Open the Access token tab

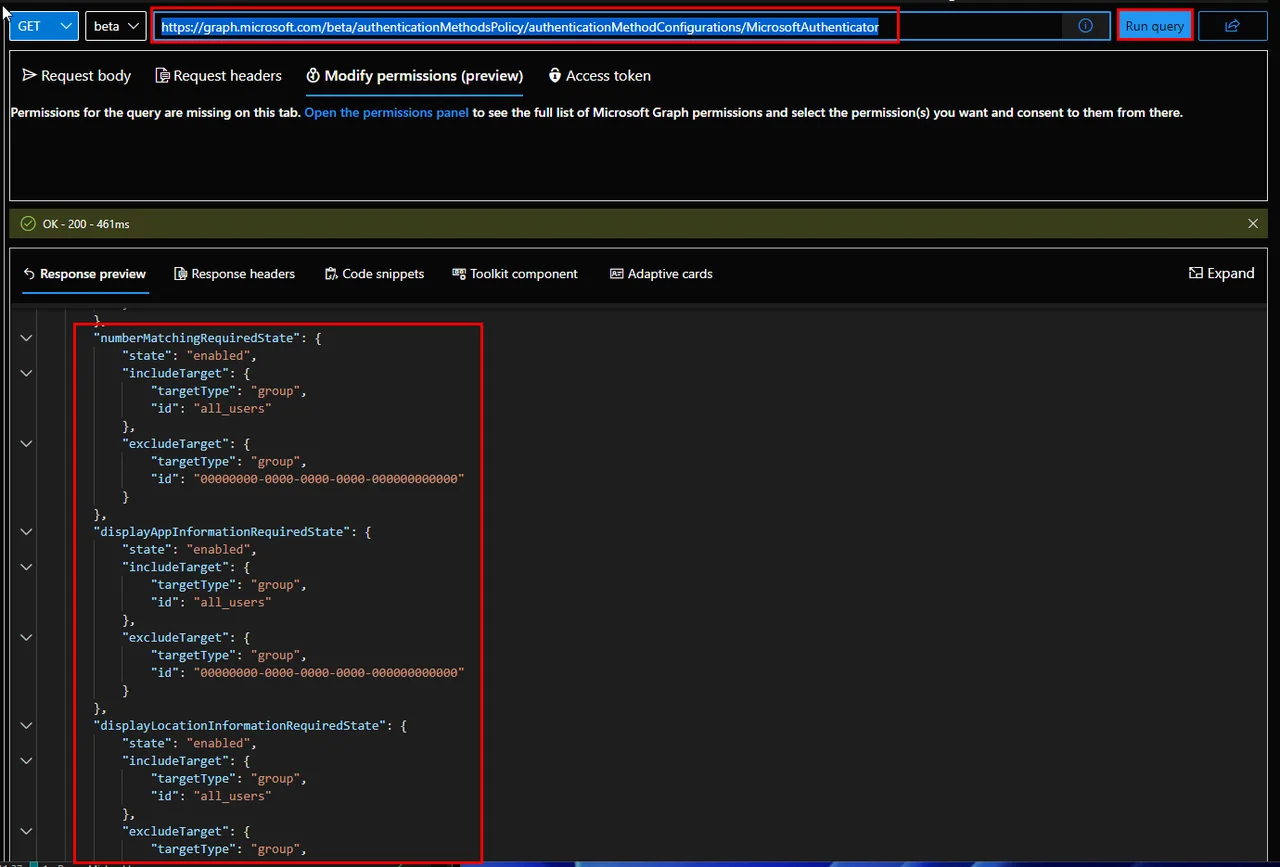pyautogui.click(x=599, y=76)
